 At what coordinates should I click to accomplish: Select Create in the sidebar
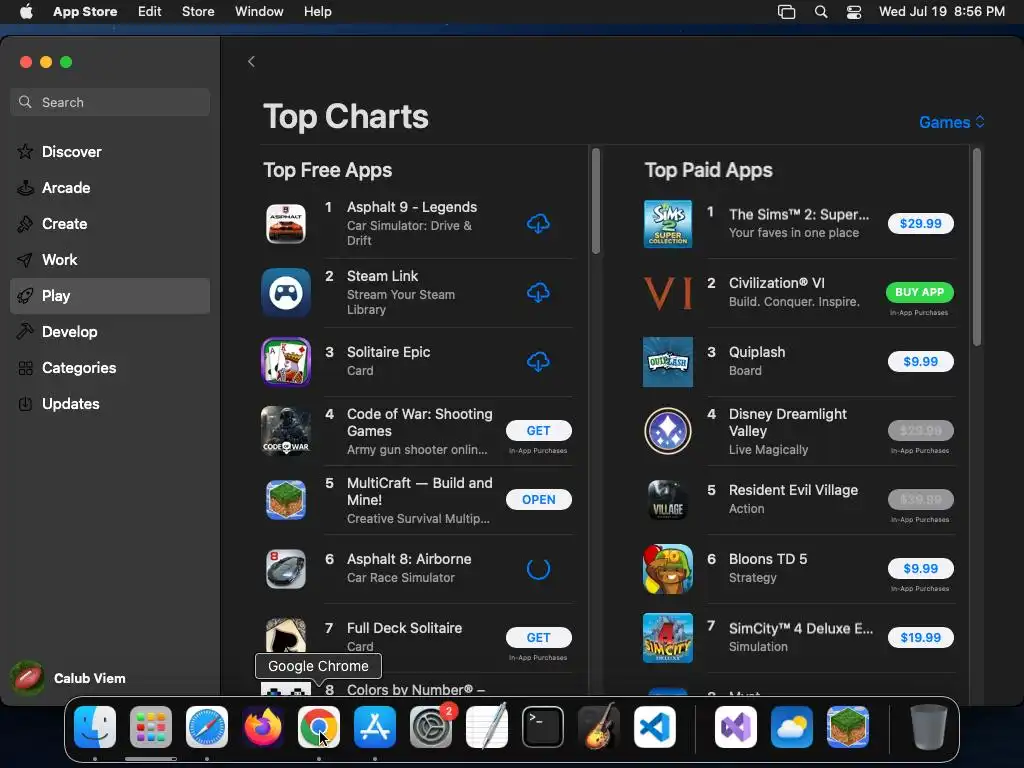pyautogui.click(x=110, y=223)
